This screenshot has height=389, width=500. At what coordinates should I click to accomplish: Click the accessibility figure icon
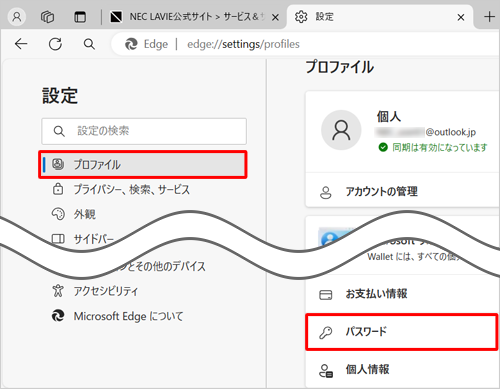58,291
